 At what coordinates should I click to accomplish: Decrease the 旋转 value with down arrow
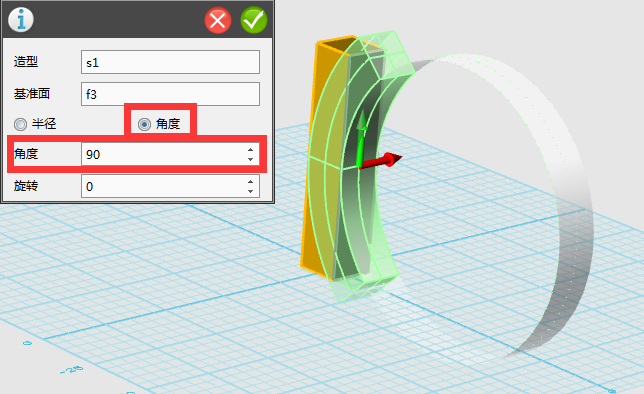251,191
